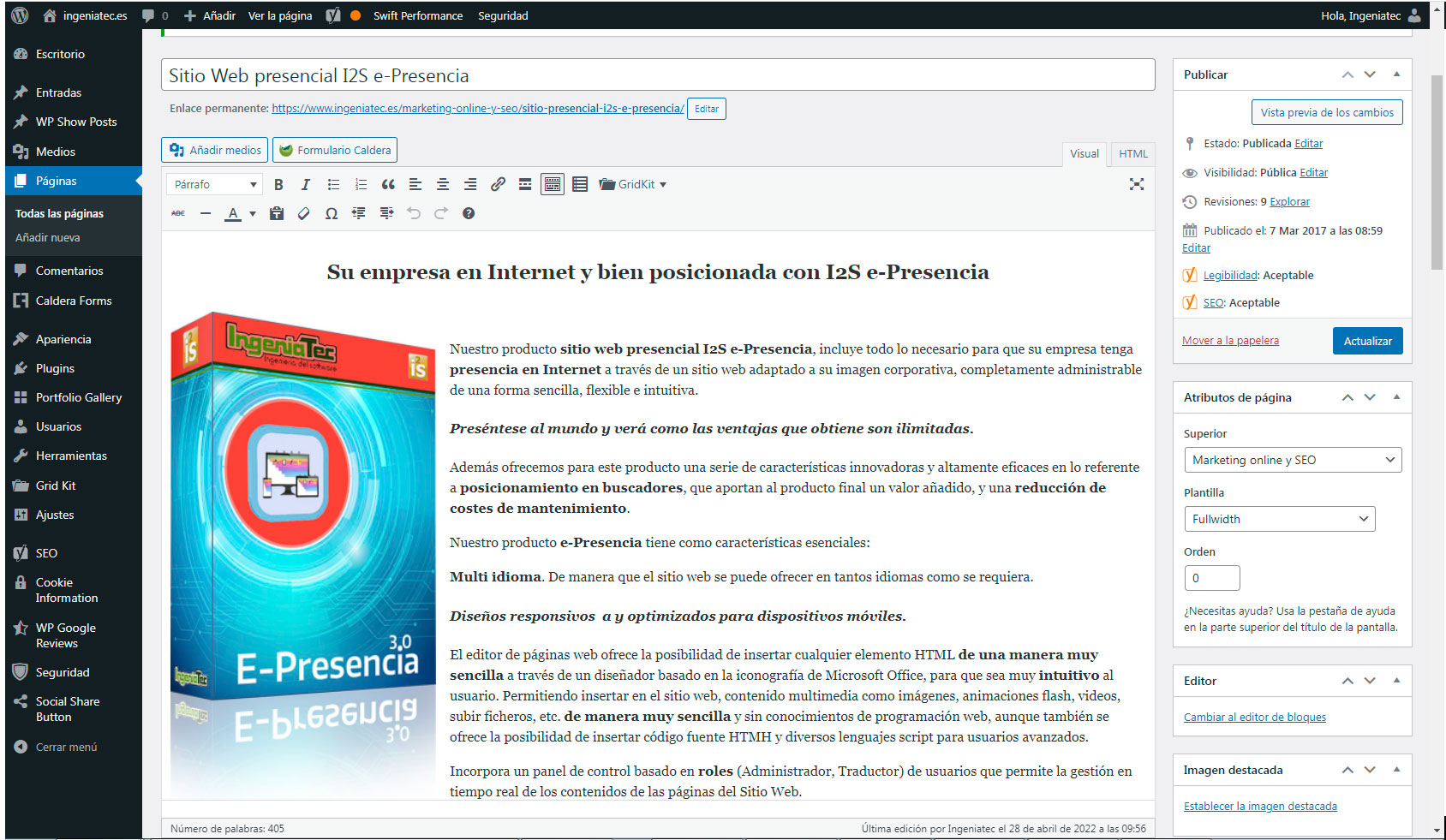Screen dimensions: 1446x840
Task: Insert the Read More tag
Action: 525,184
